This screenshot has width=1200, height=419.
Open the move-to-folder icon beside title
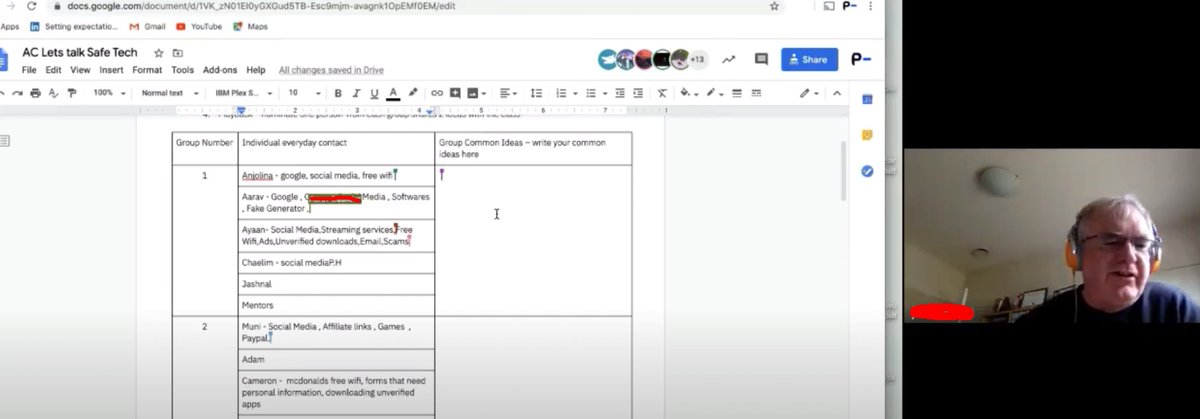point(178,53)
